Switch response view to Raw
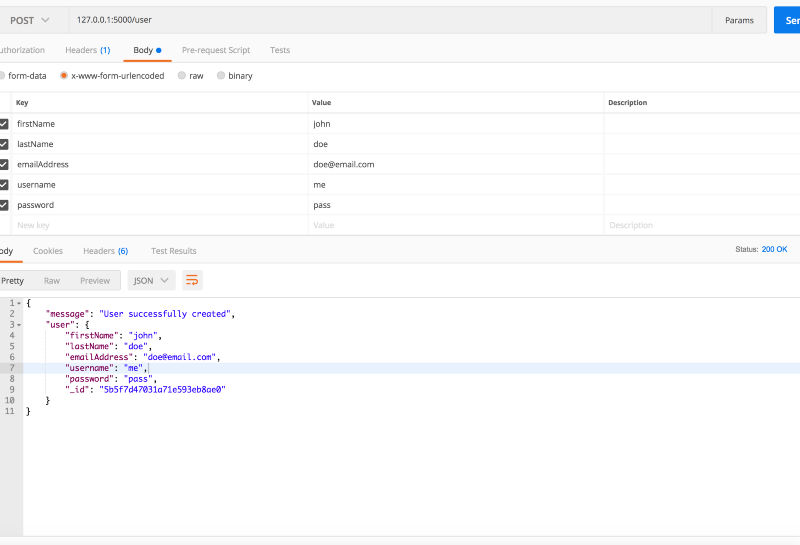 click(52, 281)
